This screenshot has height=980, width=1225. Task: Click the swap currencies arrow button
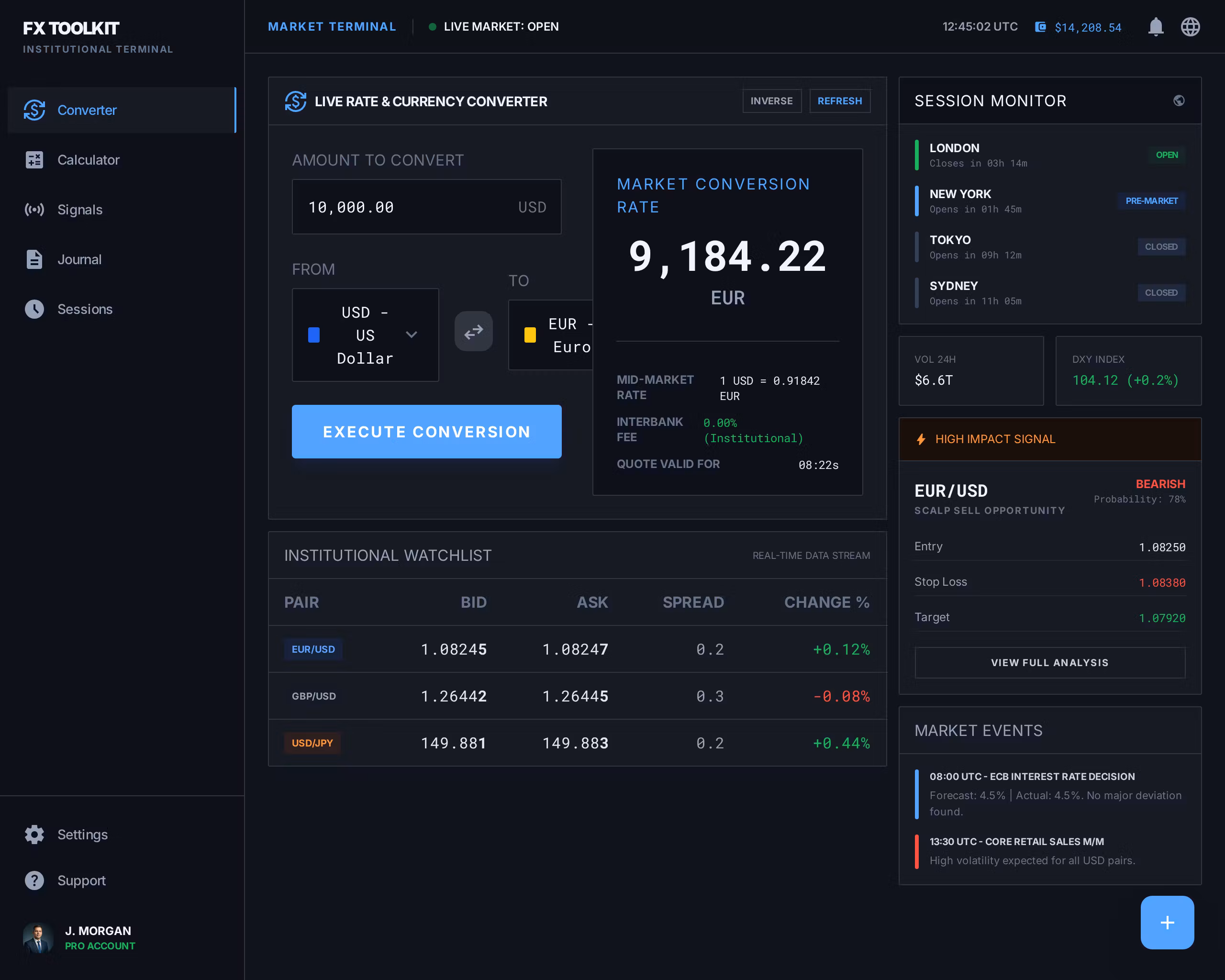click(x=473, y=331)
